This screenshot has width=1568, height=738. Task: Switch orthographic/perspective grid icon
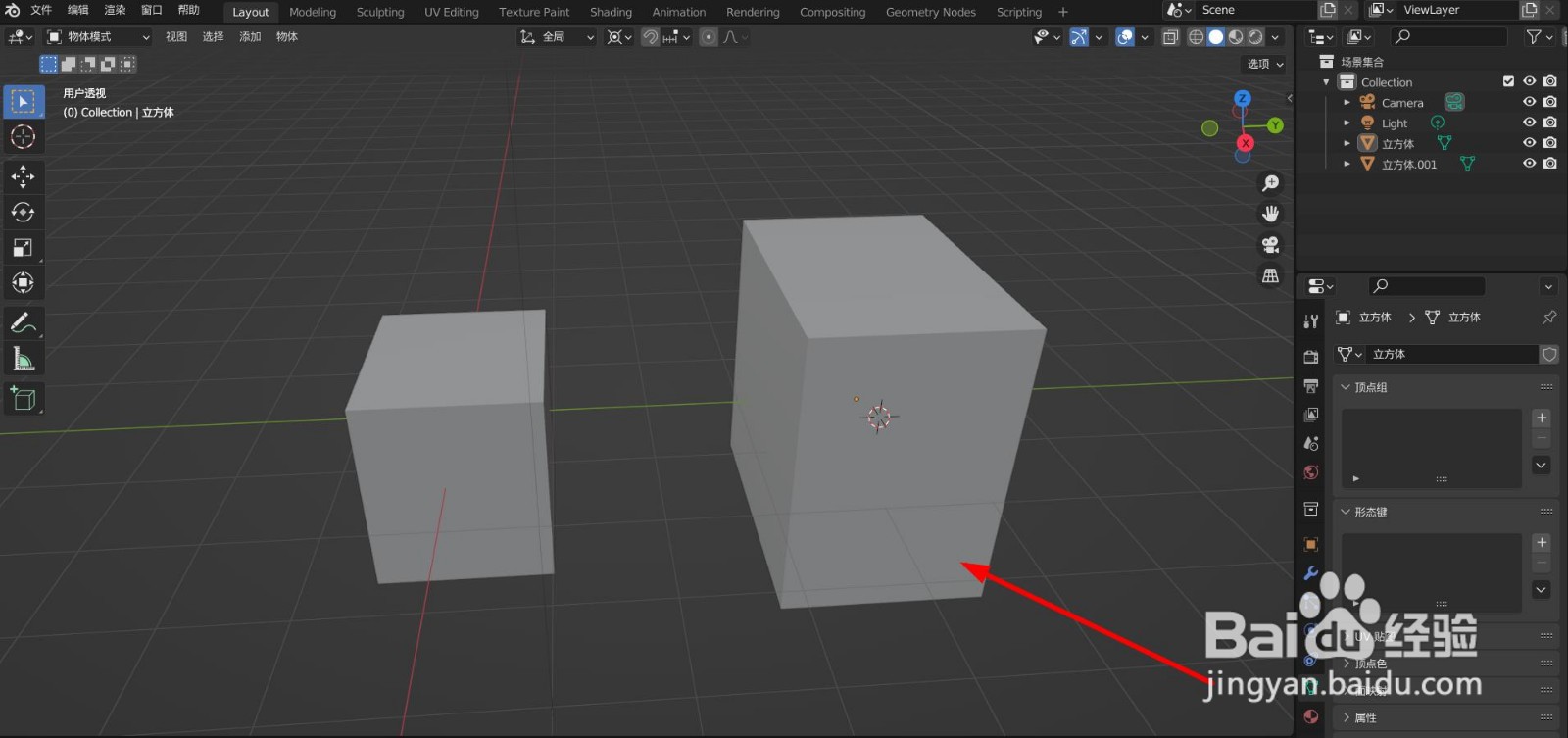1270,276
